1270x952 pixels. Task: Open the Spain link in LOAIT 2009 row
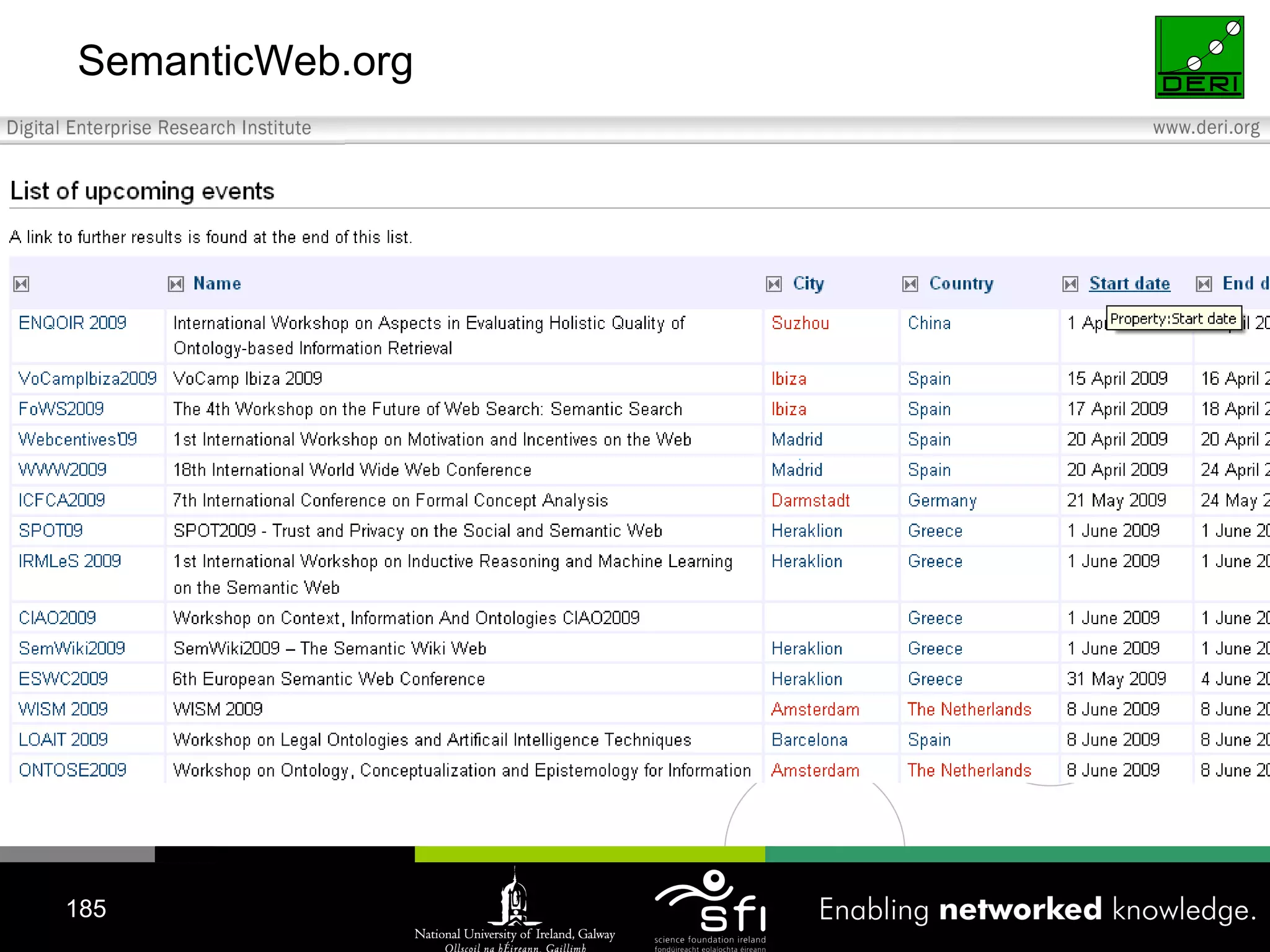click(x=929, y=739)
